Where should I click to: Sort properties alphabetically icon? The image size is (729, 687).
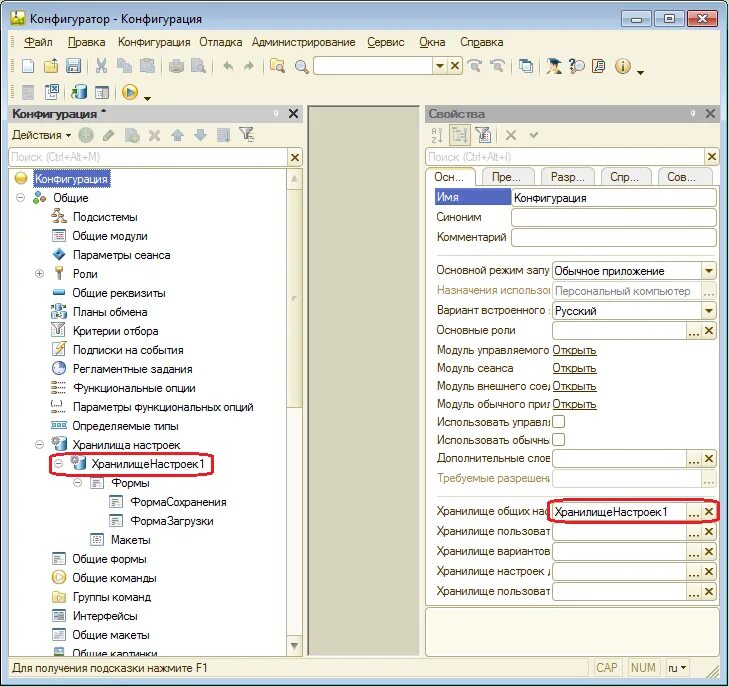(x=437, y=135)
